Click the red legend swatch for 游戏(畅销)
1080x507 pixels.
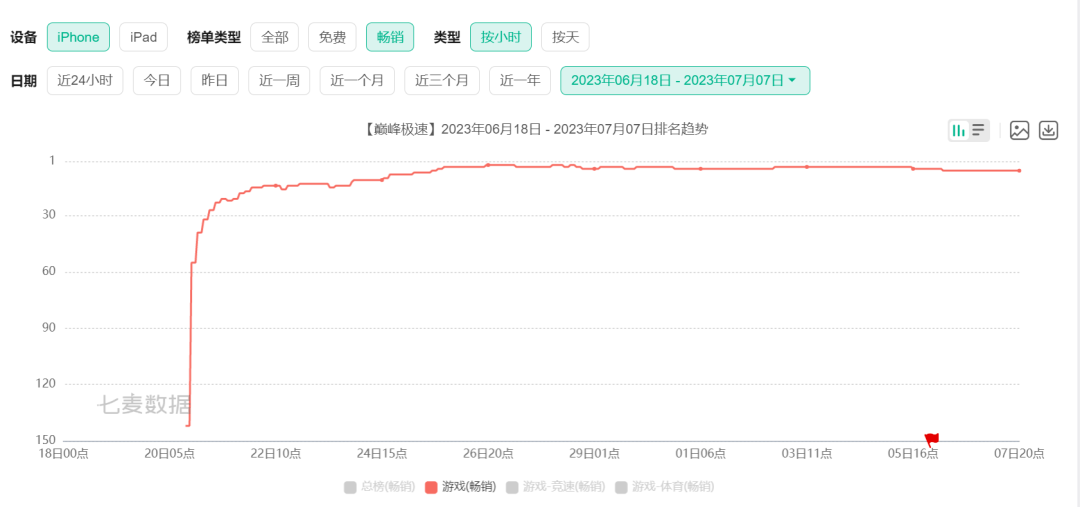(431, 487)
